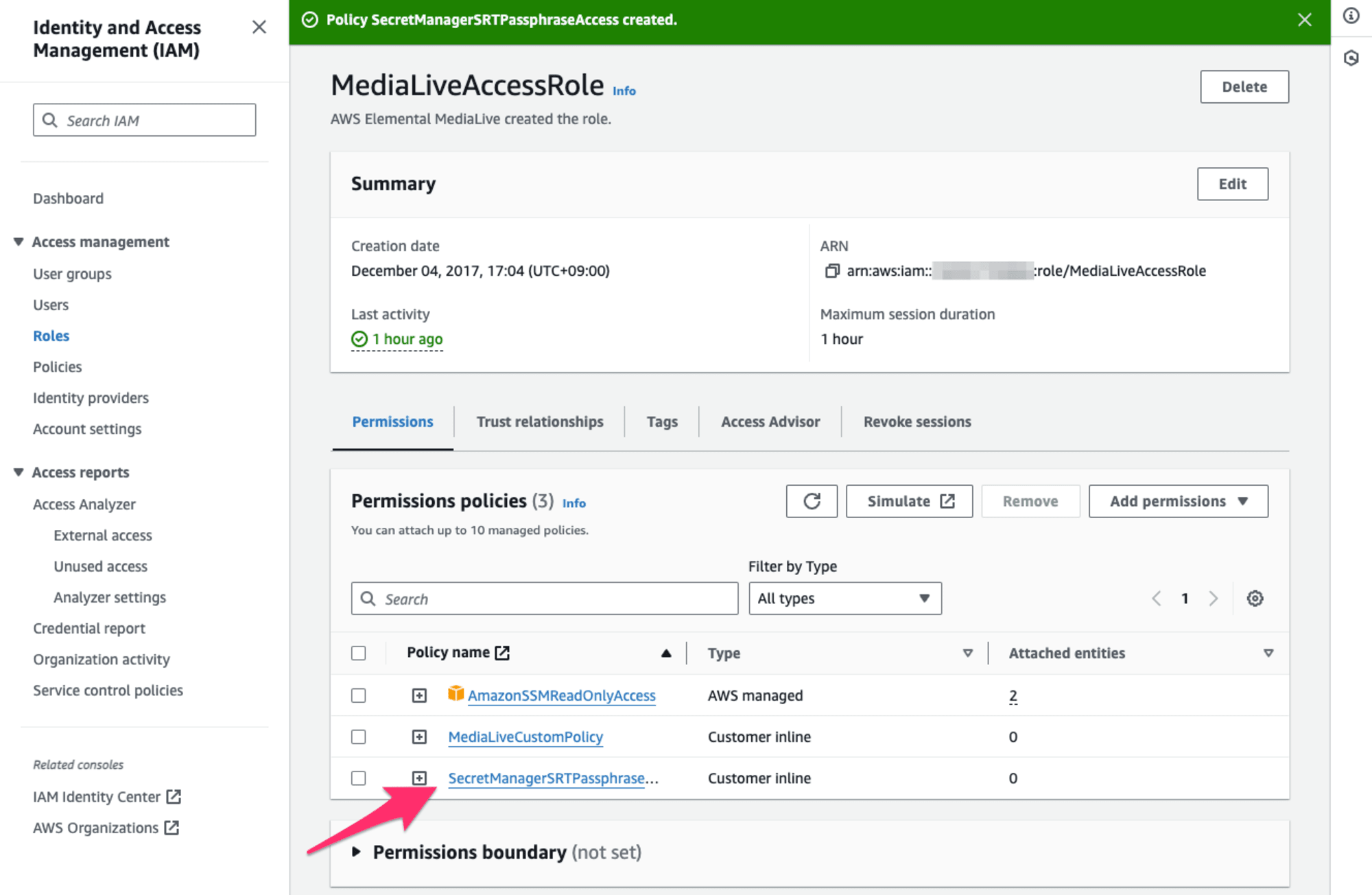The image size is (1372, 895).
Task: Open IAM Identity Center related console
Action: click(107, 797)
